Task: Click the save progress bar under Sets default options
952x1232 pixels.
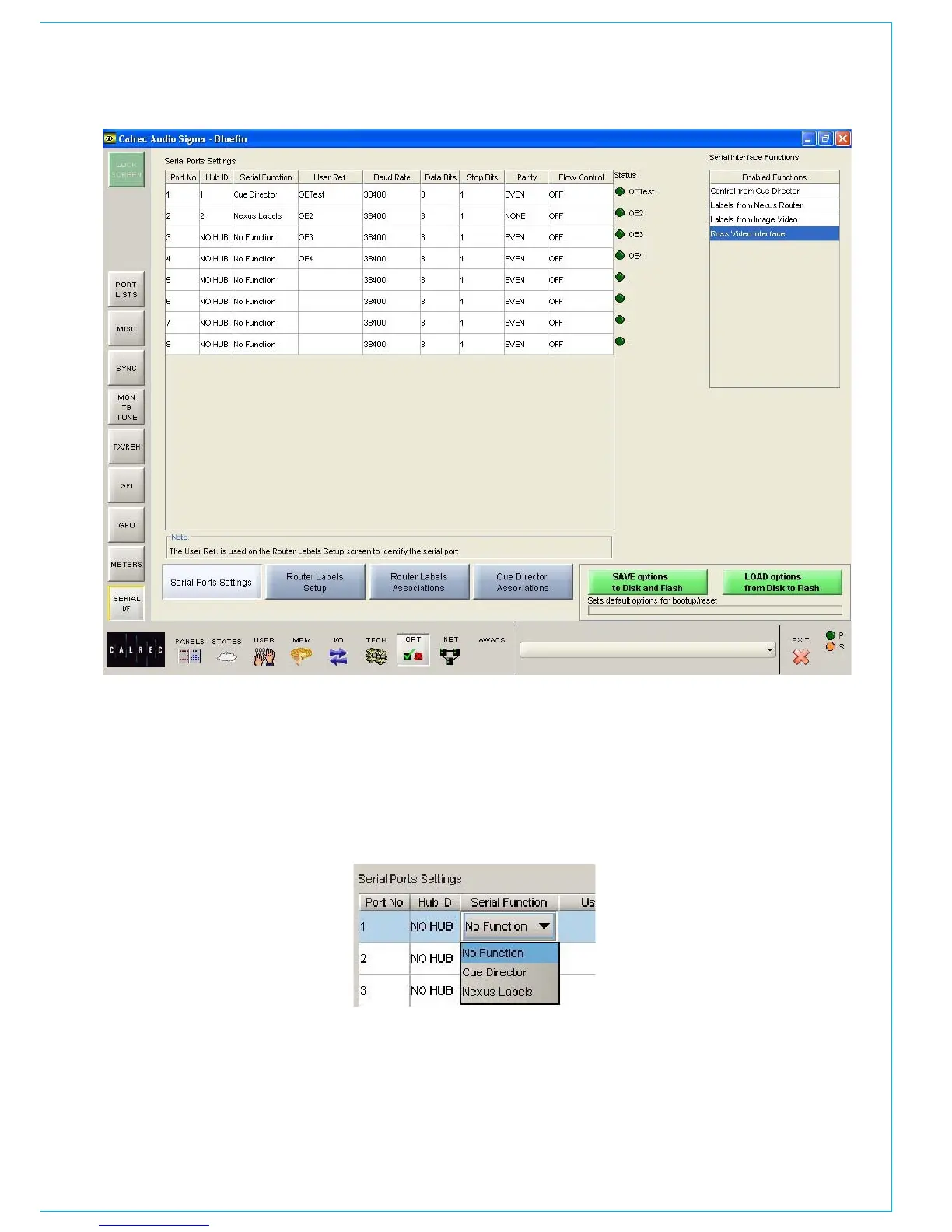Action: coord(715,611)
